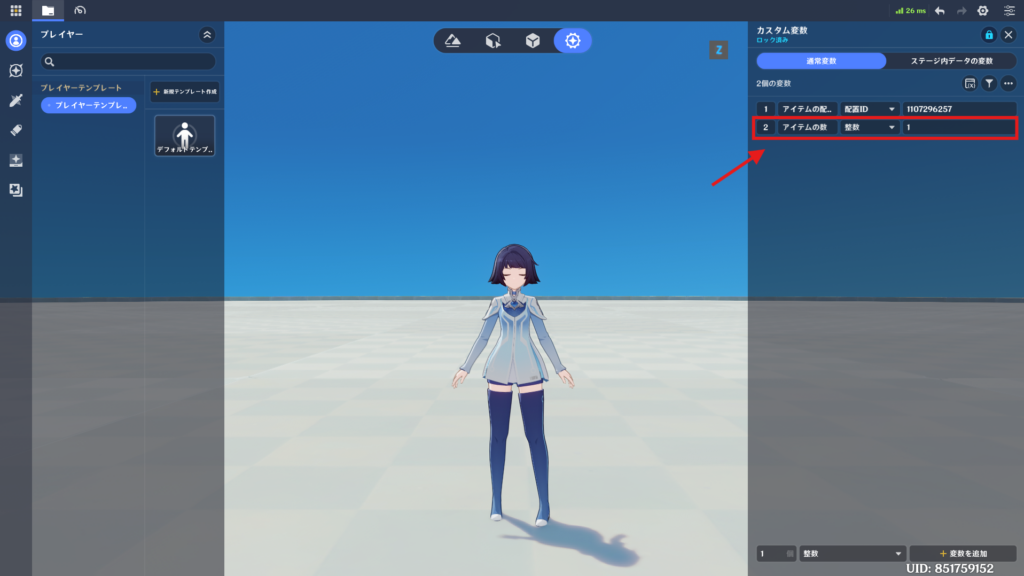Viewport: 1024px width, 576px height.
Task: Select variable row number 2
Action: coord(765,127)
